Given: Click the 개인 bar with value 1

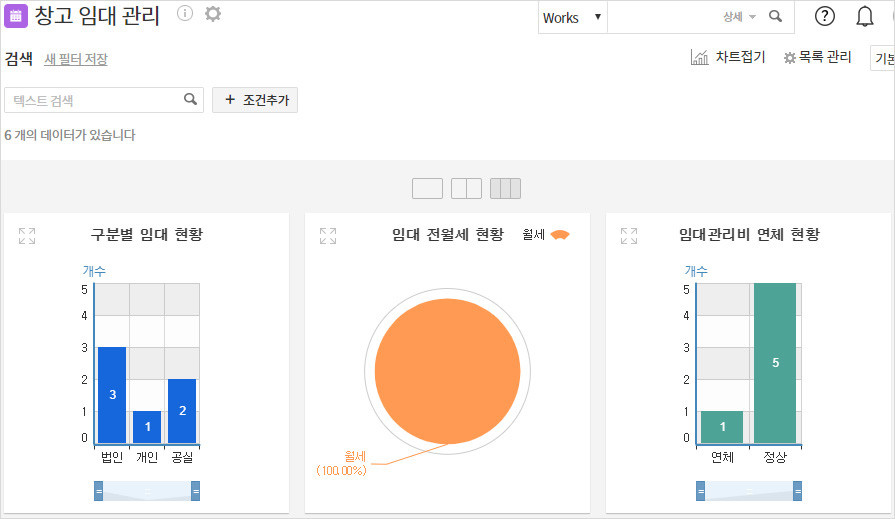Looking at the screenshot, I should tap(147, 427).
